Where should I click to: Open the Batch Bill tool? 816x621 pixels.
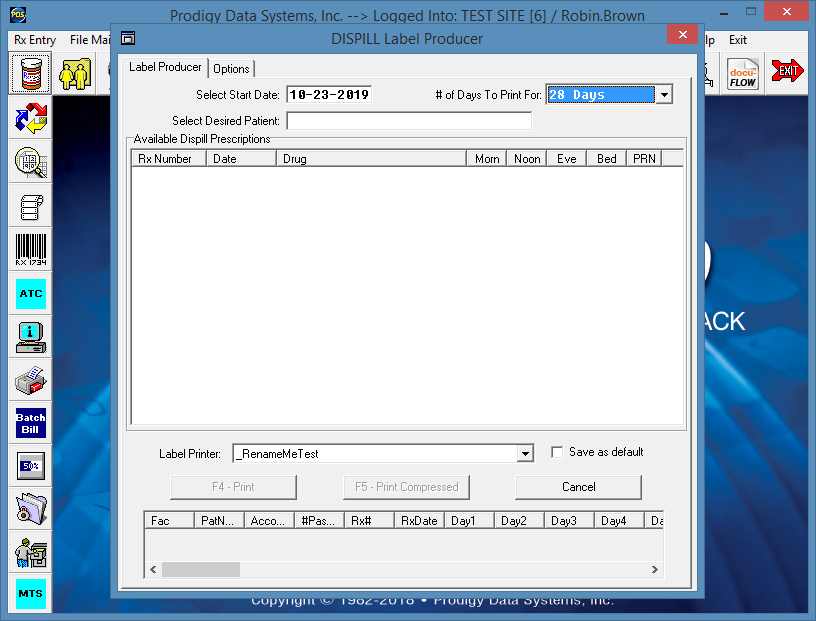coord(31,423)
